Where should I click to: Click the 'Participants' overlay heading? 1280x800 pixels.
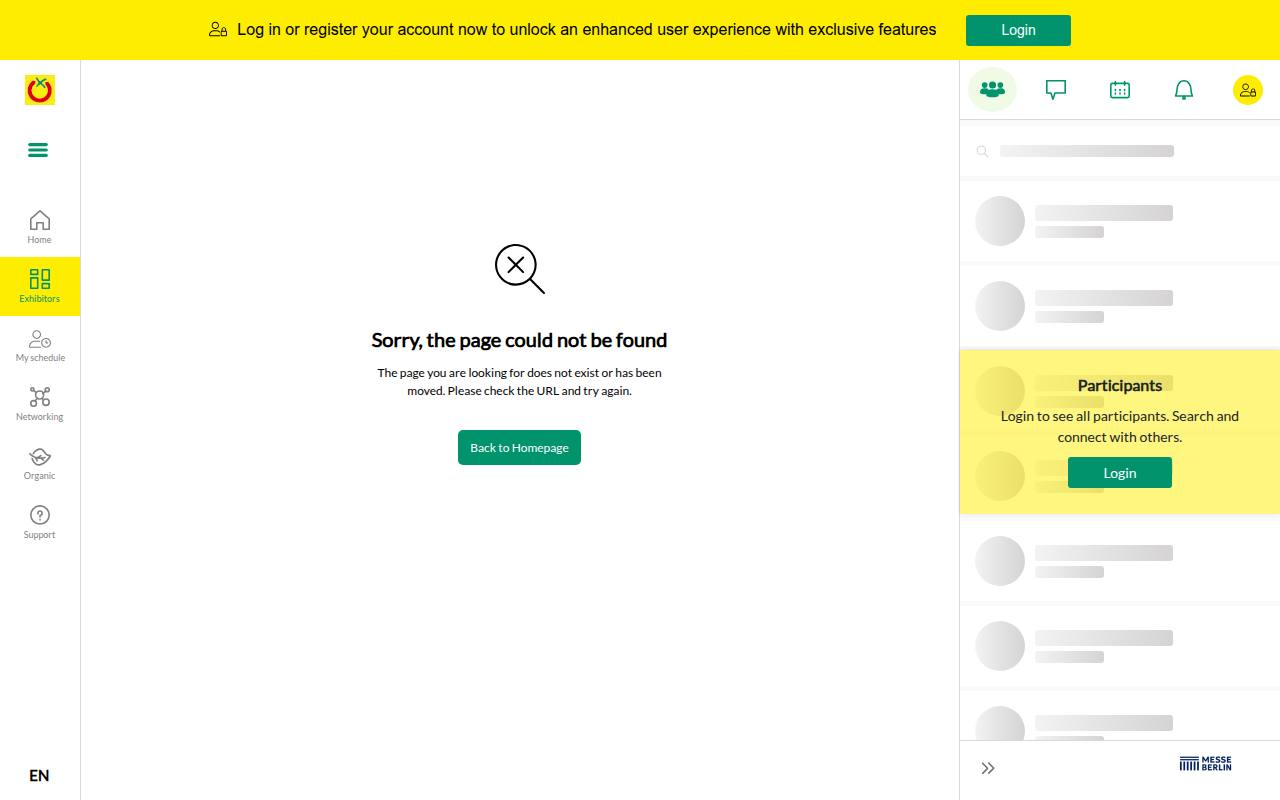[1120, 386]
